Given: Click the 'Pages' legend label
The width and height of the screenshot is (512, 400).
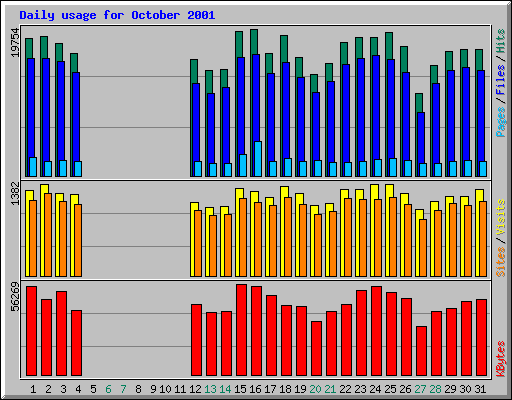Looking at the screenshot, I should (501, 122).
